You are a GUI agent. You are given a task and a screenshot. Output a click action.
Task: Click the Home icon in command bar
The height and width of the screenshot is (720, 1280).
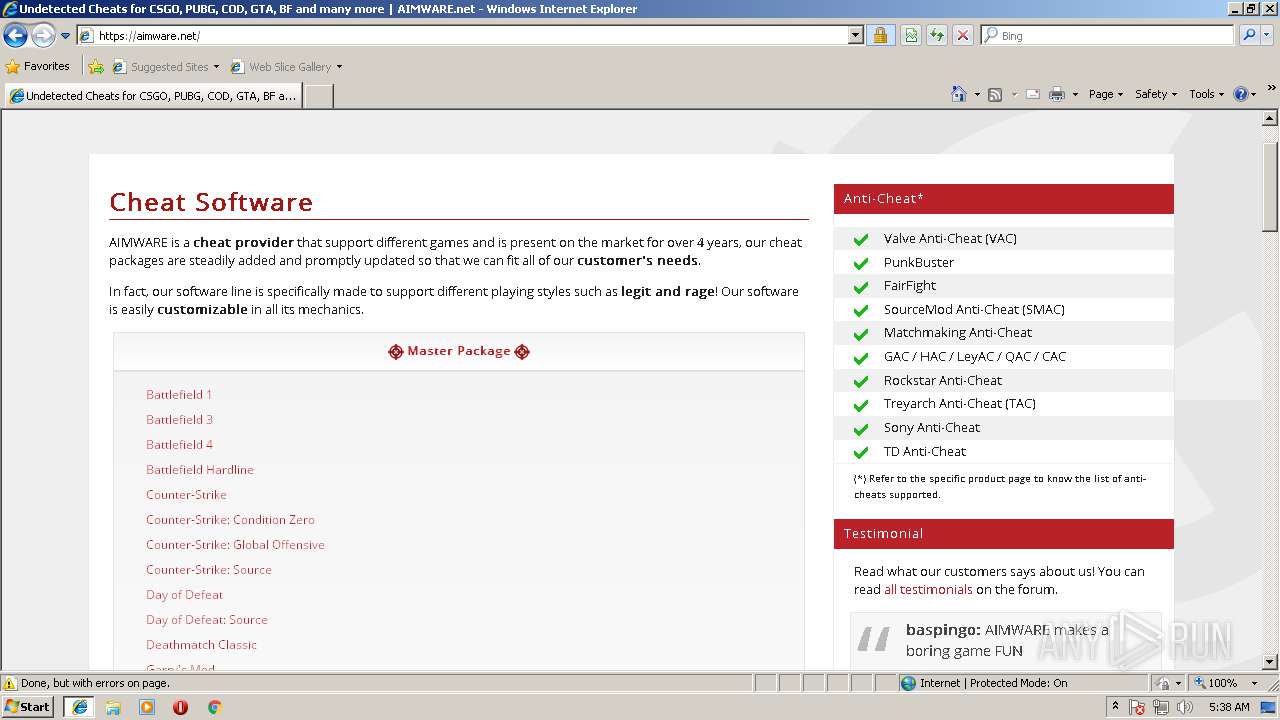click(958, 94)
